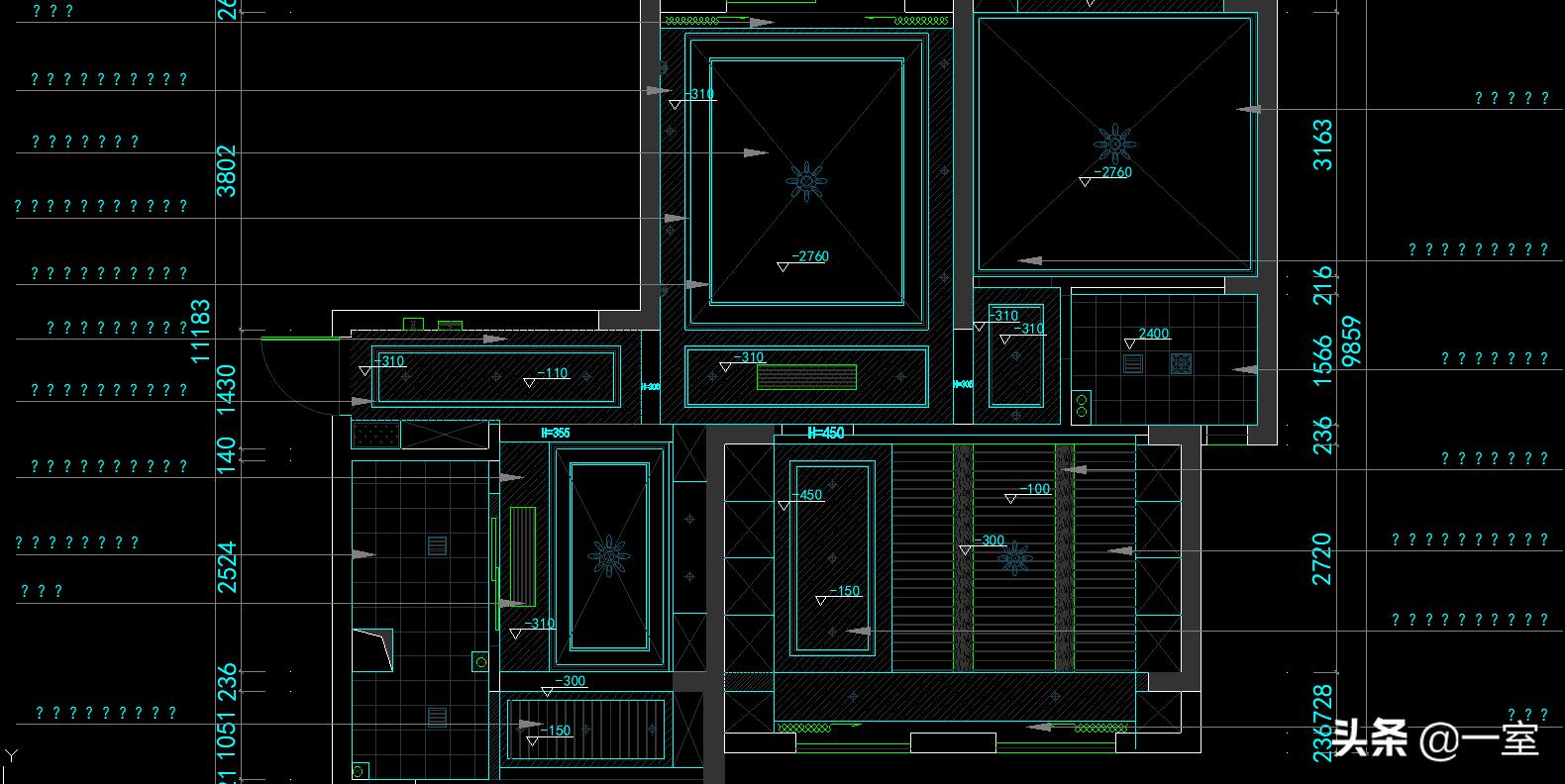Pick the 1566 dimension value
1565x784 pixels.
1322,362
